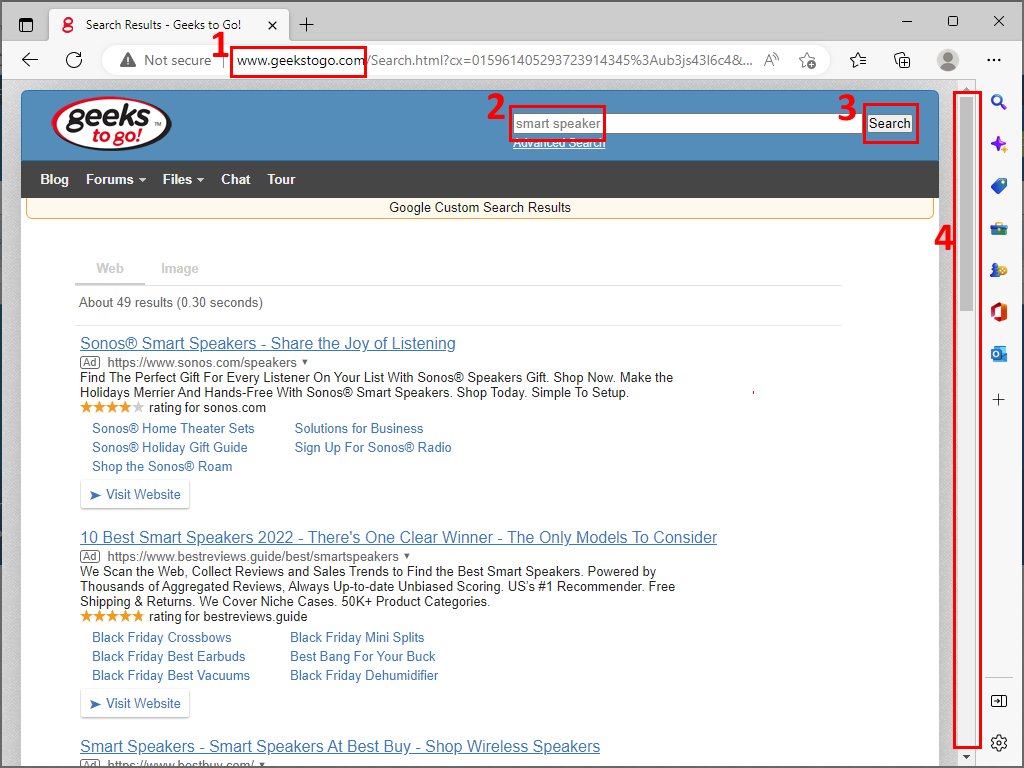This screenshot has height=768, width=1024.
Task: Click the browser address bar URL
Action: tap(494, 60)
